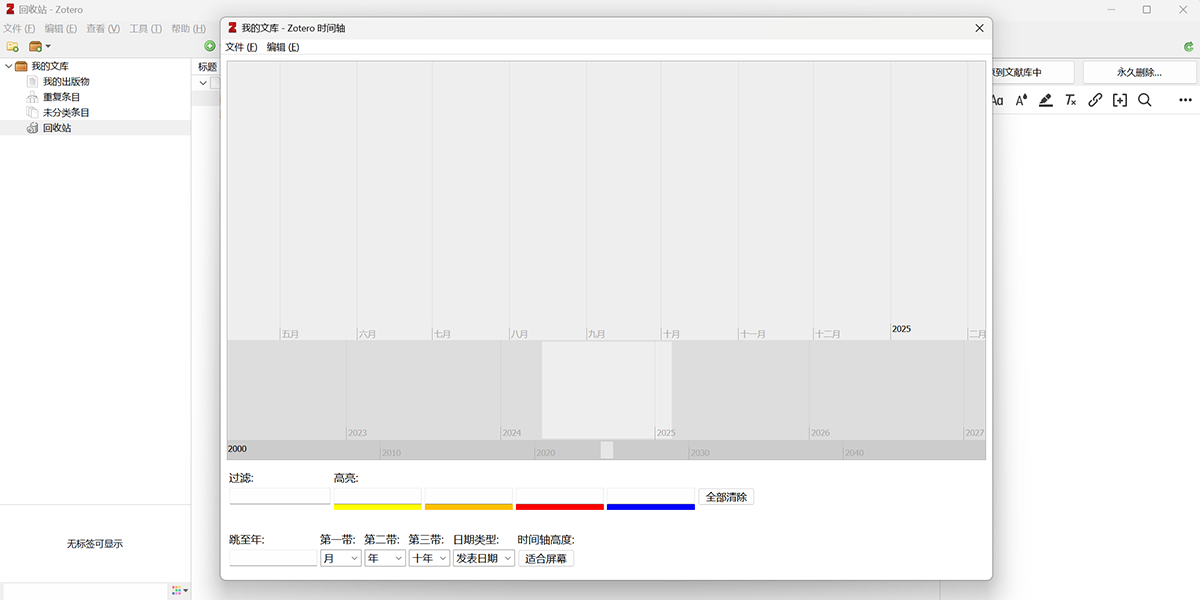Click the red highlight color field
The width and height of the screenshot is (1200, 600).
[x=559, y=497]
